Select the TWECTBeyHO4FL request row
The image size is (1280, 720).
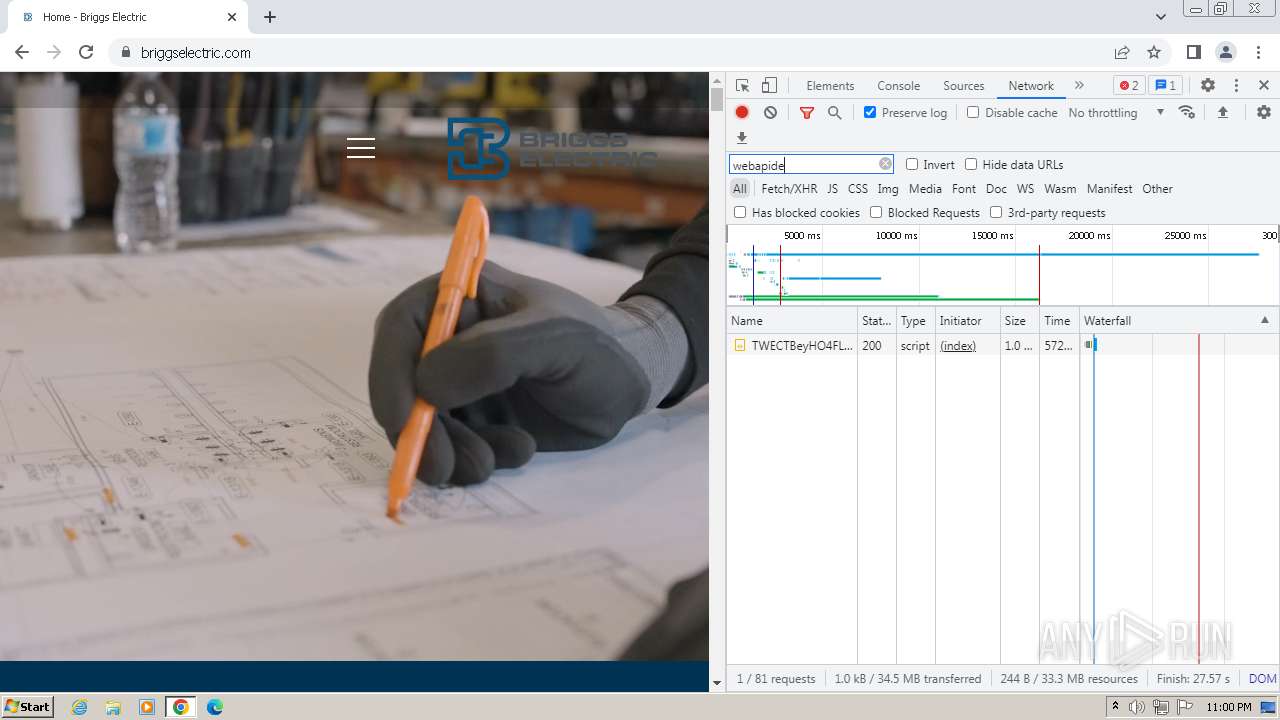[1002, 346]
